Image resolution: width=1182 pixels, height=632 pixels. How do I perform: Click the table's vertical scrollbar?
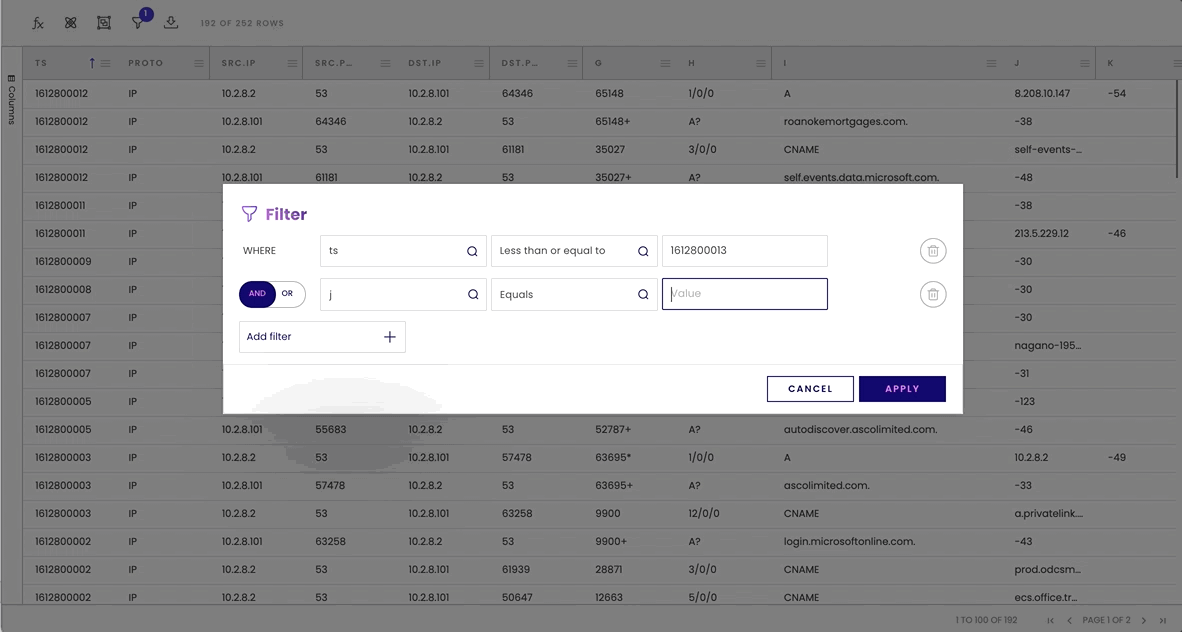[1177, 129]
